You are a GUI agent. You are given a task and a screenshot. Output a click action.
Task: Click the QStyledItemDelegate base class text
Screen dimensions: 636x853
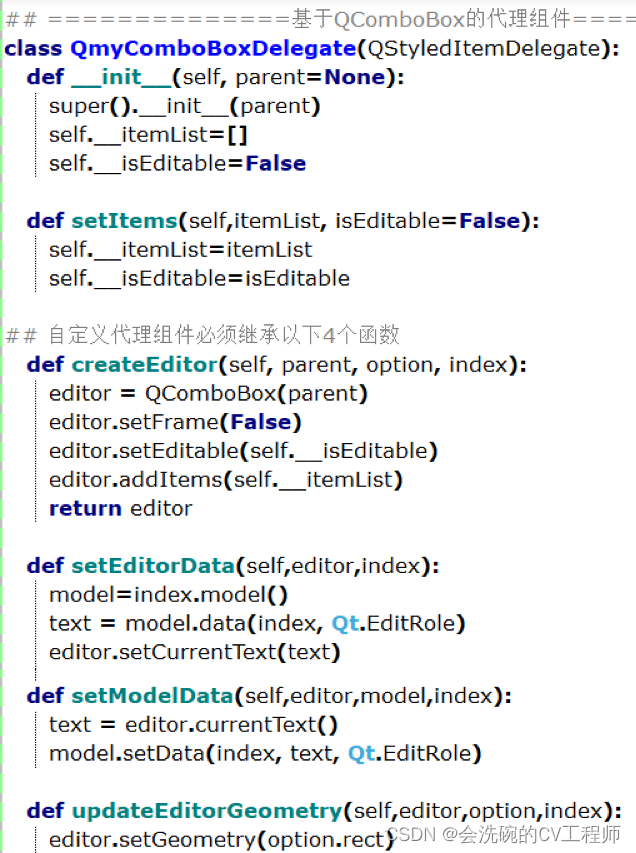[x=484, y=49]
